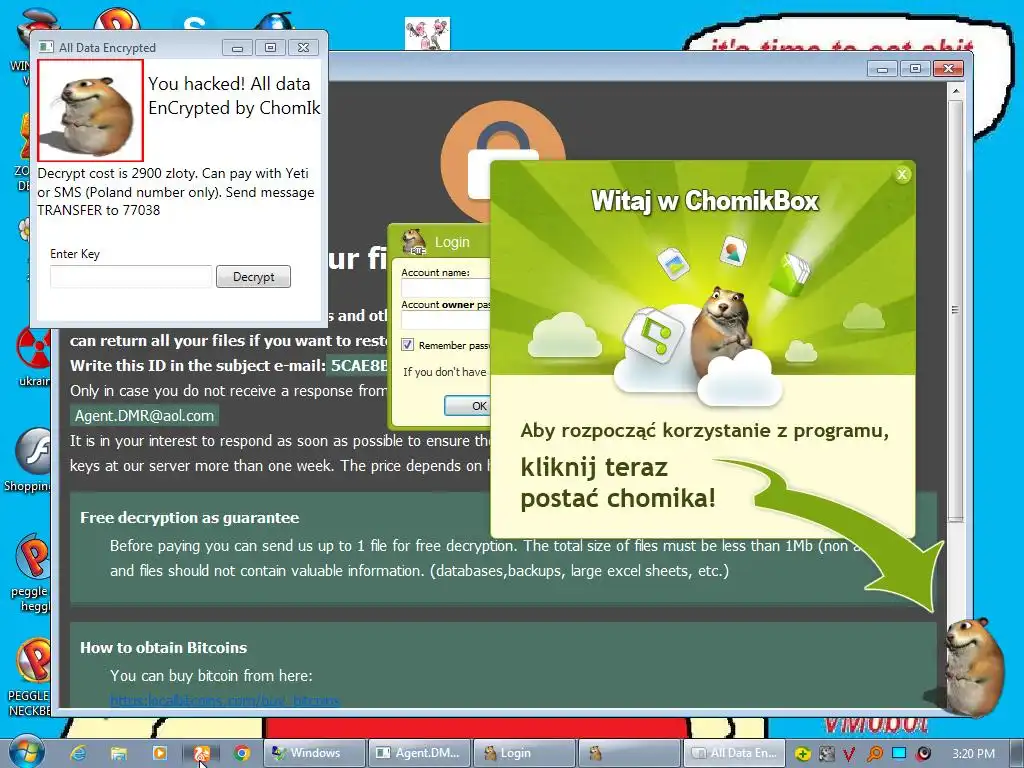The width and height of the screenshot is (1024, 768).
Task: Click the ukraine radiation desktop icon
Action: click(x=33, y=357)
